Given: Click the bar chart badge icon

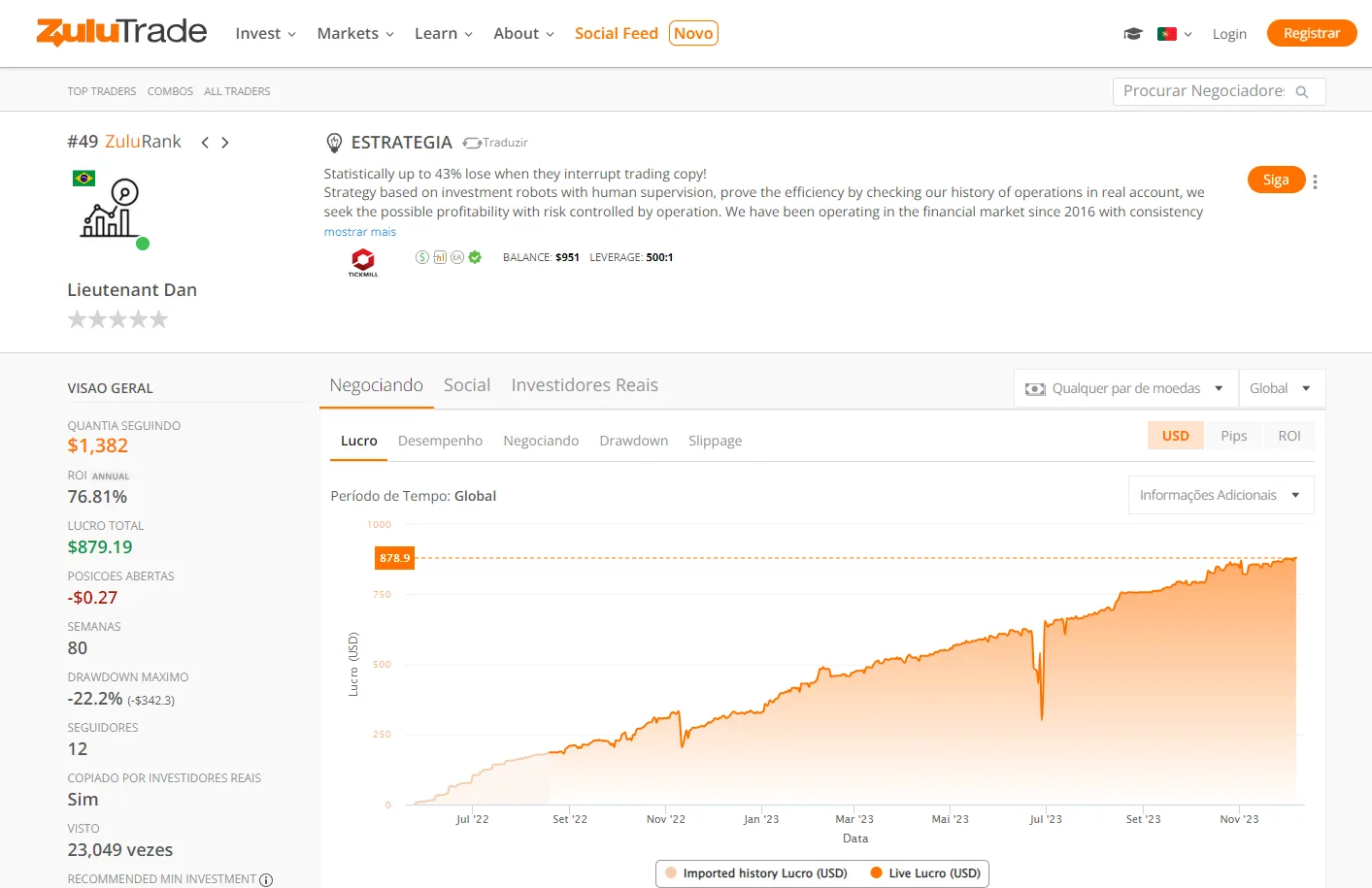Looking at the screenshot, I should [440, 257].
